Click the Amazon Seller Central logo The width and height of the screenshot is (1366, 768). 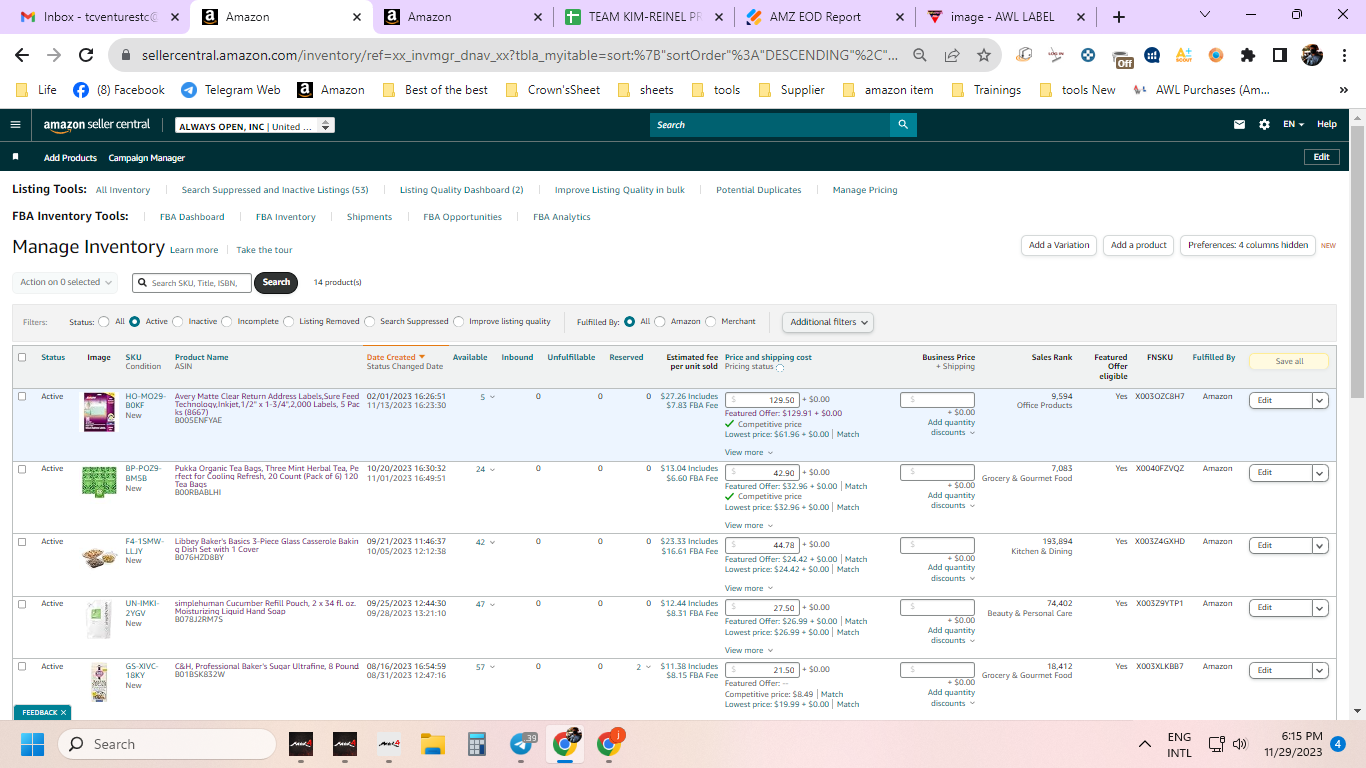[97, 125]
